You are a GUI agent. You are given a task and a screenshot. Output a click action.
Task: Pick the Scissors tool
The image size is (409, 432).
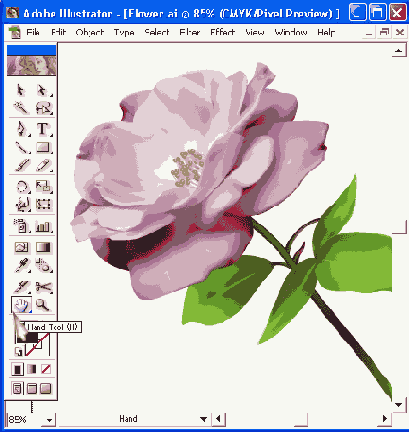coord(43,287)
